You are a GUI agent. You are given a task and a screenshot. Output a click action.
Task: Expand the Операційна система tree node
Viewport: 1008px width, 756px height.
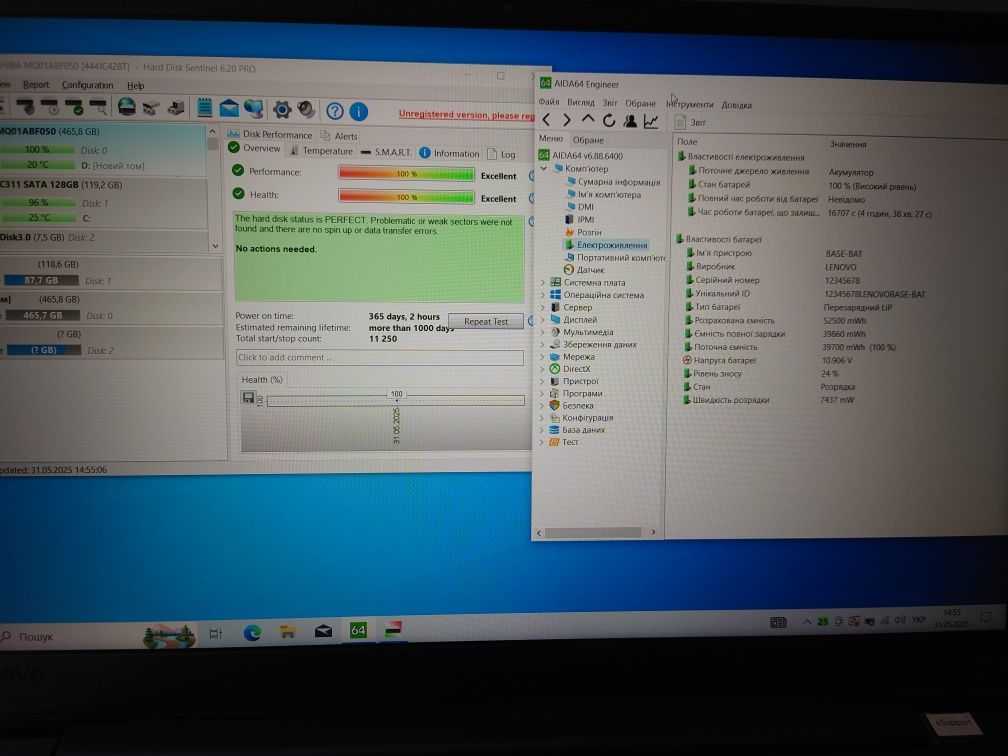543,295
